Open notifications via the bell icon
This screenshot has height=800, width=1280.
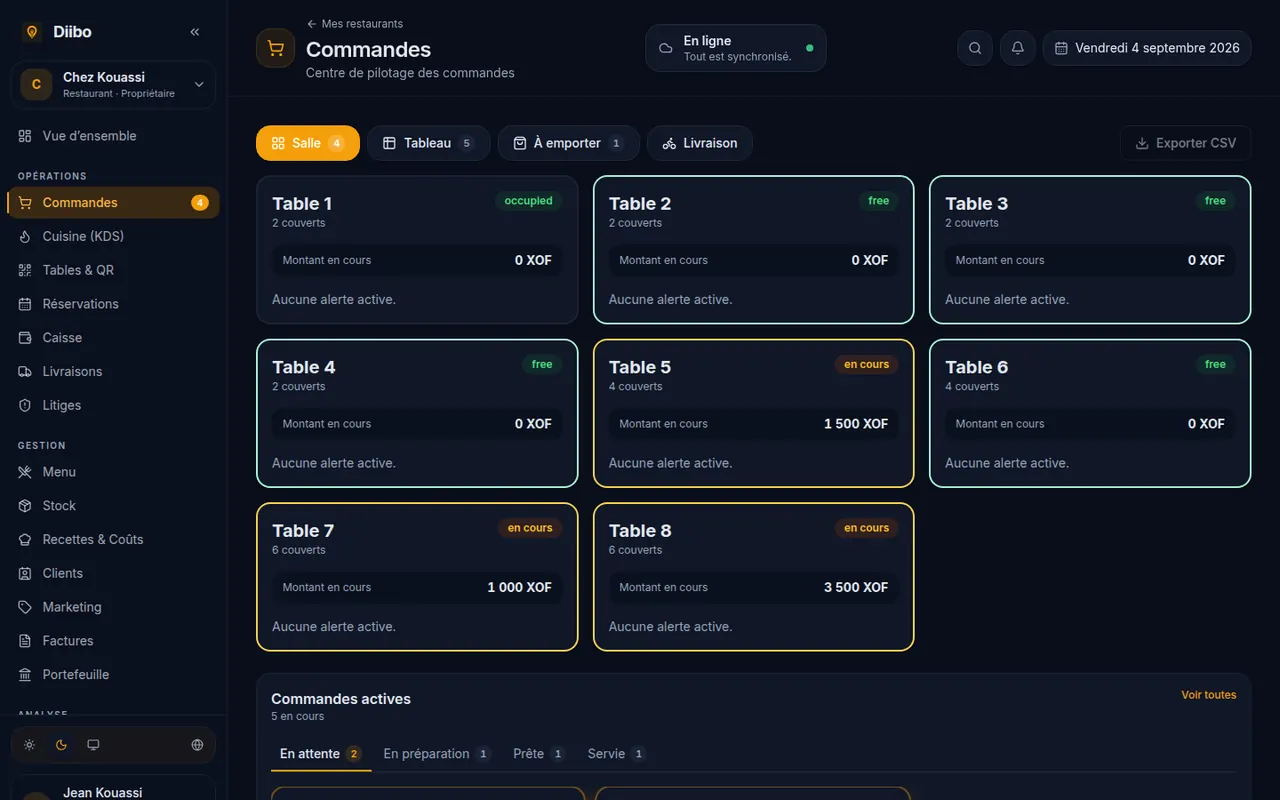click(1018, 48)
